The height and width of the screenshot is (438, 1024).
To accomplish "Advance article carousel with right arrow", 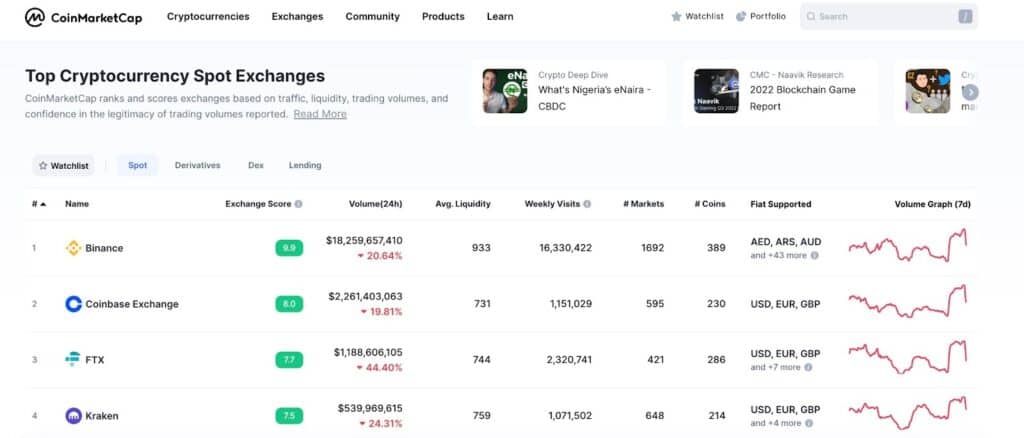I will (969, 92).
